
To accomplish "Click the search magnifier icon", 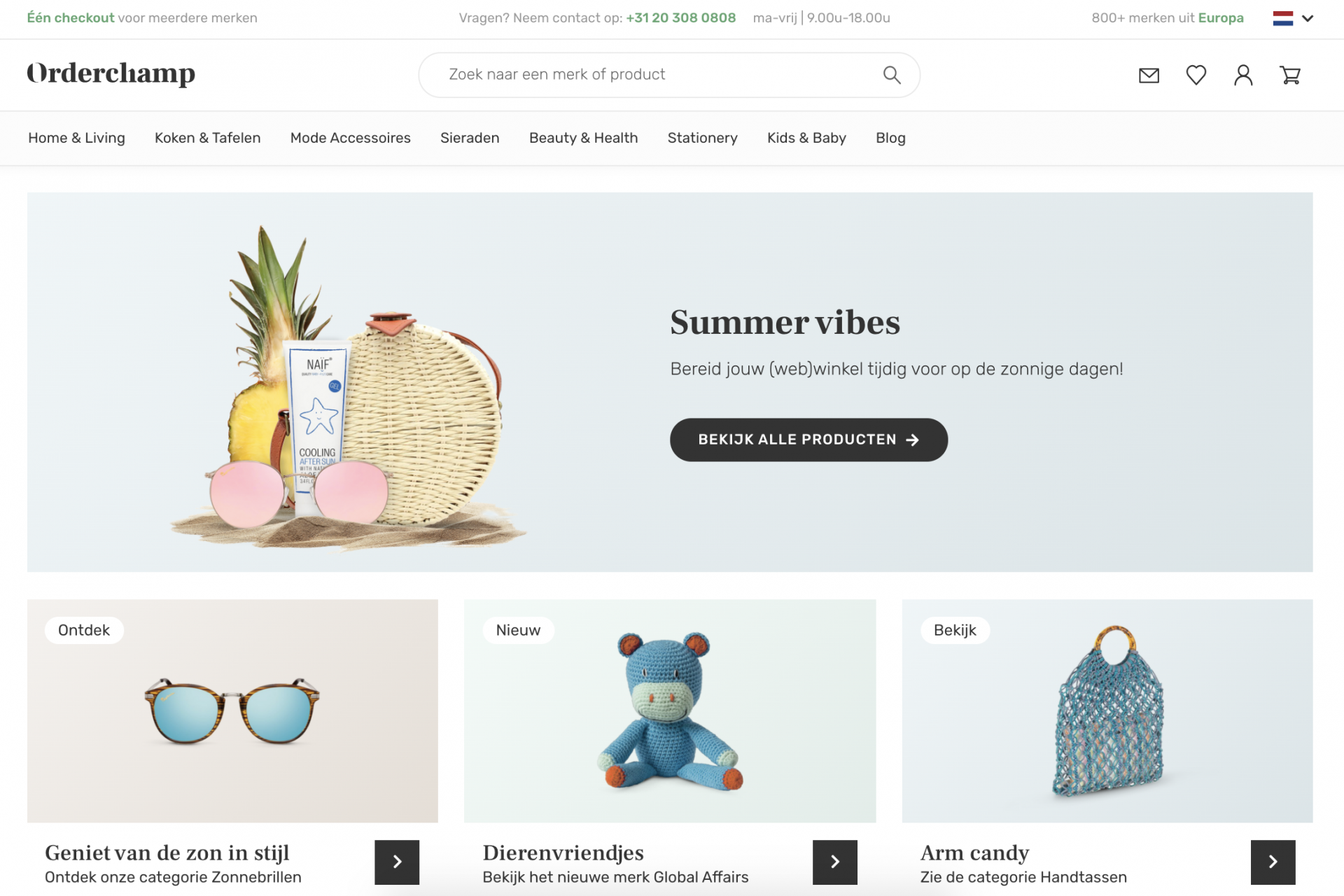I will click(x=892, y=75).
